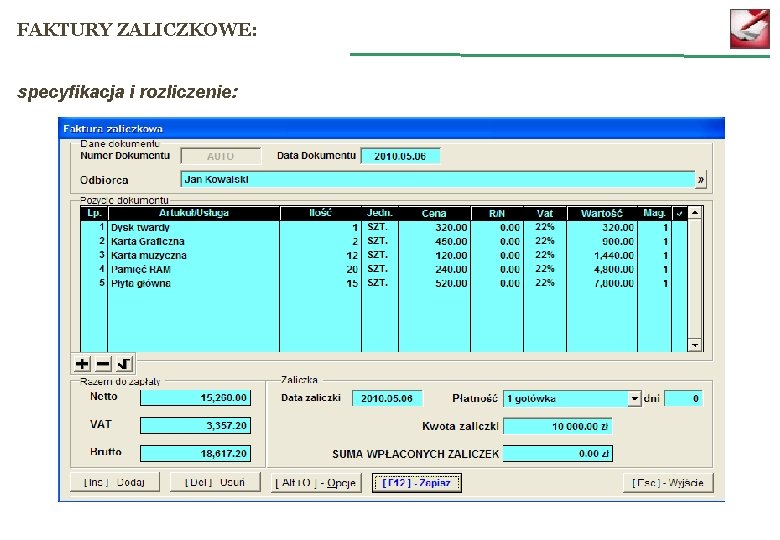The height and width of the screenshot is (540, 780).
Task: Click the value cell 900.00
Action: click(x=602, y=241)
